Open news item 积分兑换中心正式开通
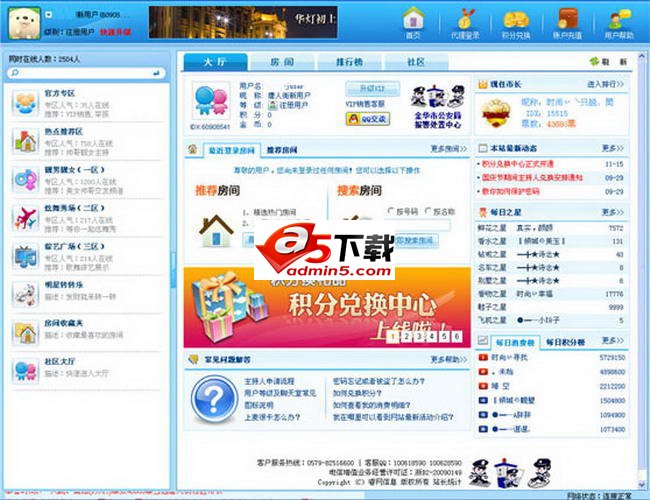 point(517,164)
